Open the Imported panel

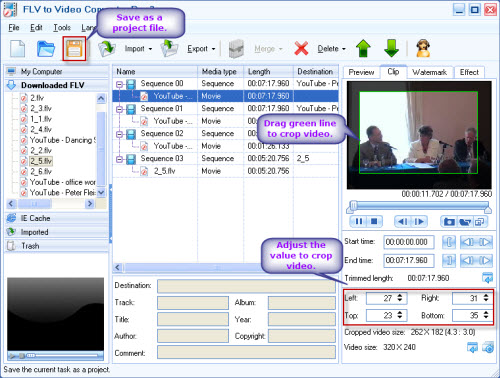click(x=56, y=232)
